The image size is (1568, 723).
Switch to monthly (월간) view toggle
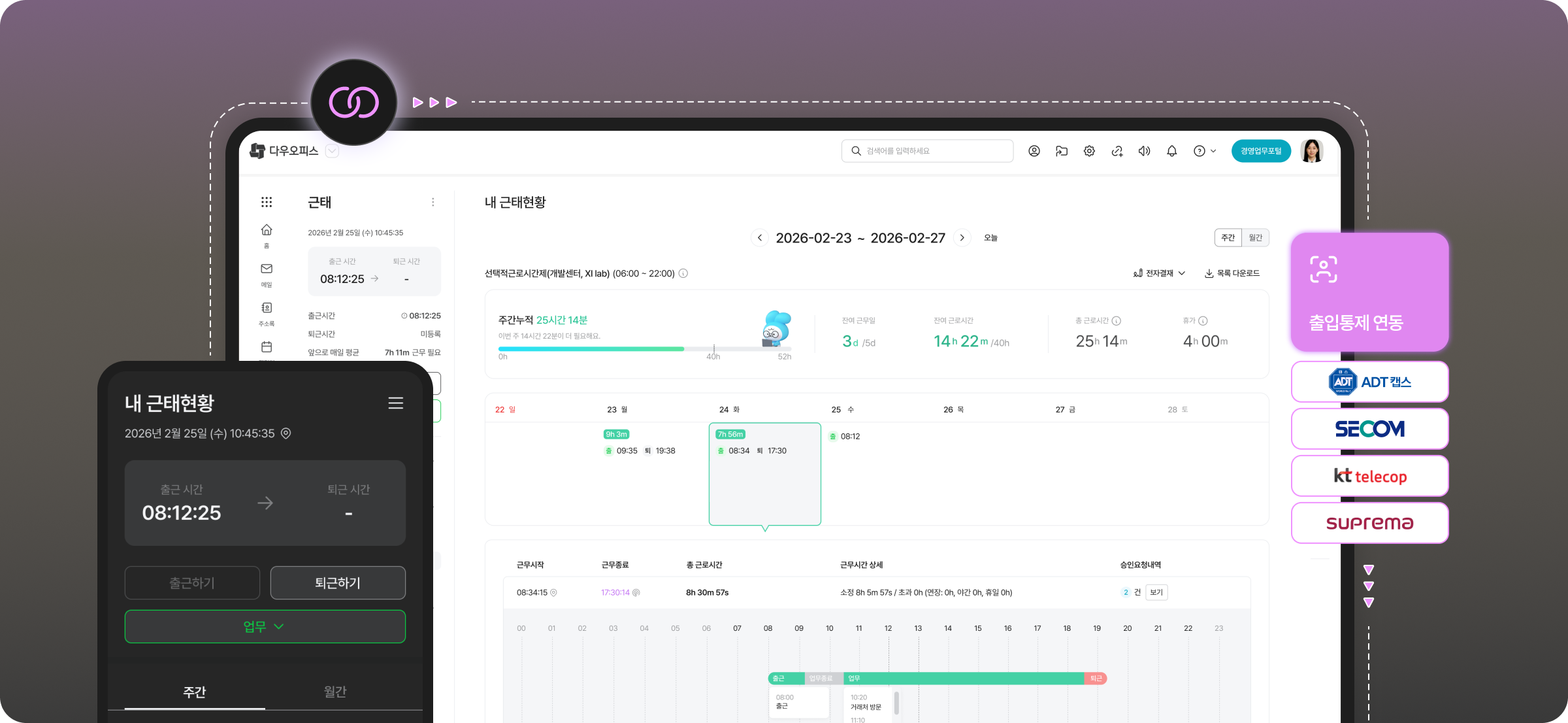[x=1255, y=238]
